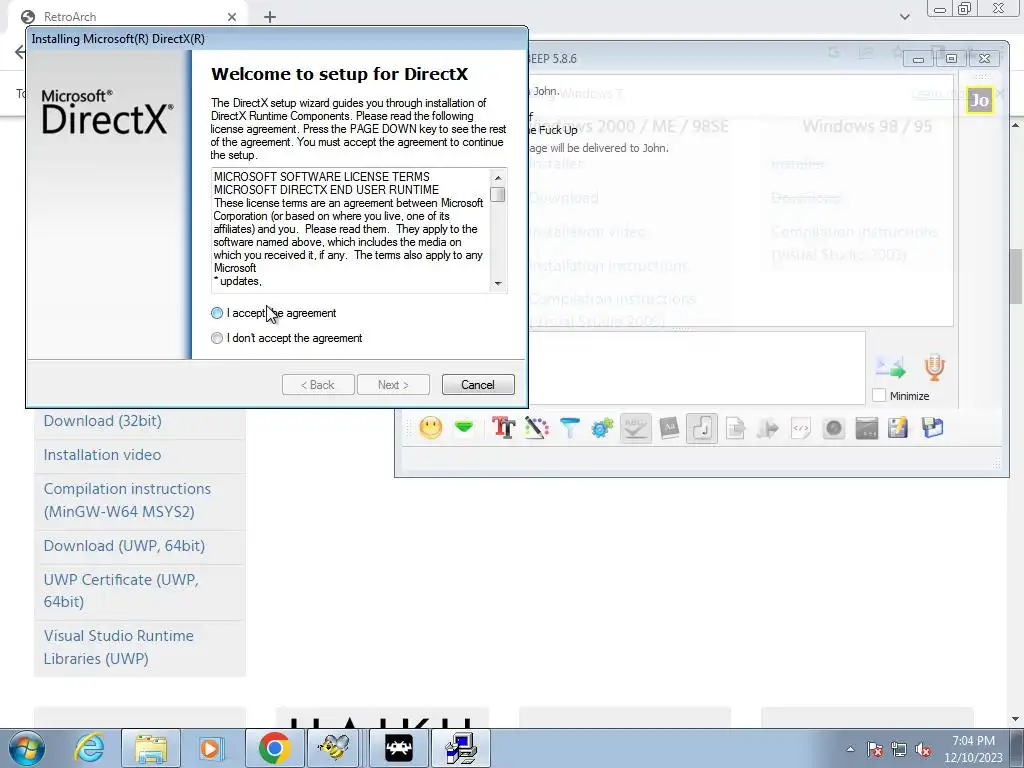Show hidden system tray icons

coord(850,749)
